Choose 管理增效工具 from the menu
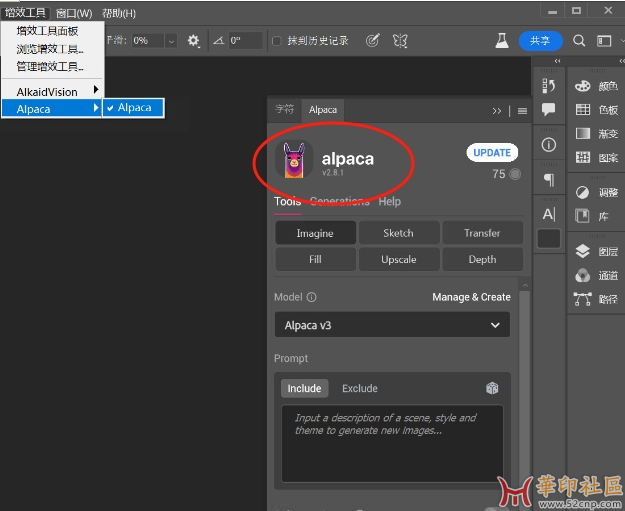The height and width of the screenshot is (511, 625). click(x=52, y=67)
